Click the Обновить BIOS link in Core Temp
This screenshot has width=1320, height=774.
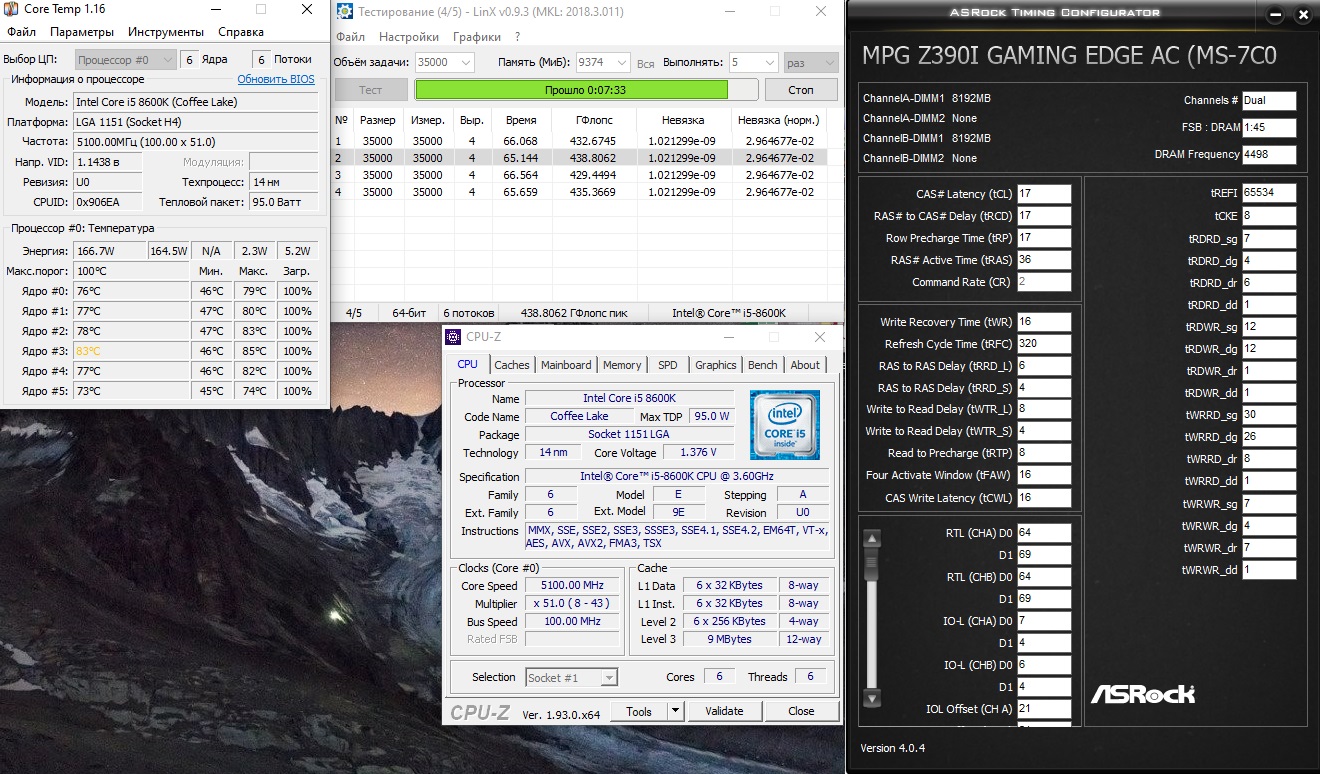coord(276,79)
